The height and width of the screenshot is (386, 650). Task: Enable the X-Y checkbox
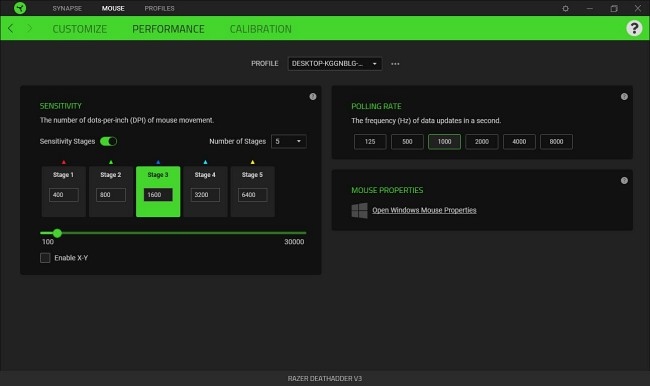click(x=45, y=258)
